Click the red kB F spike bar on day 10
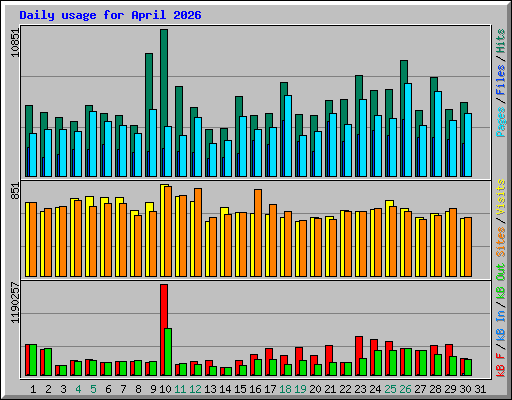Screen dimensions: 512x400 pyautogui.click(x=164, y=307)
